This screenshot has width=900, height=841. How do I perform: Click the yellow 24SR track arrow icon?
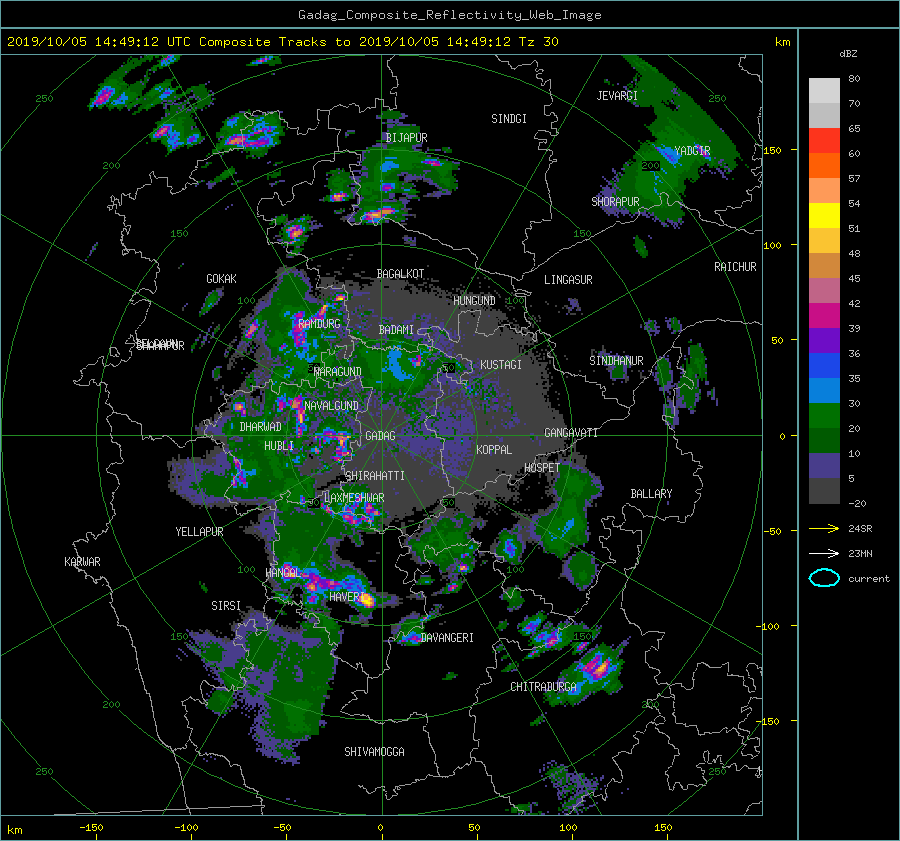point(824,528)
